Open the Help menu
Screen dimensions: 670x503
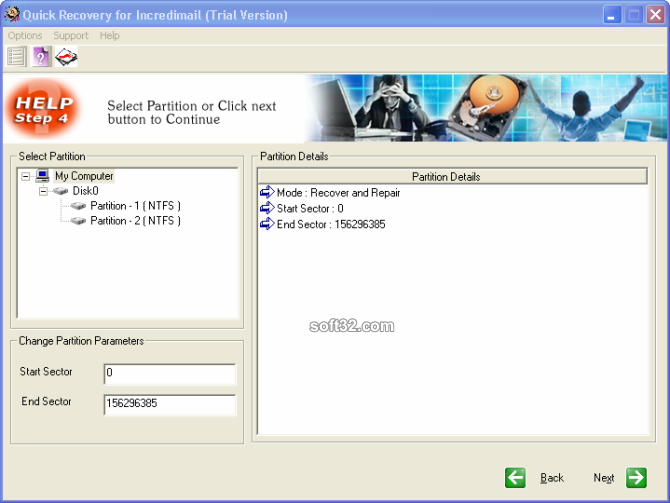(109, 35)
